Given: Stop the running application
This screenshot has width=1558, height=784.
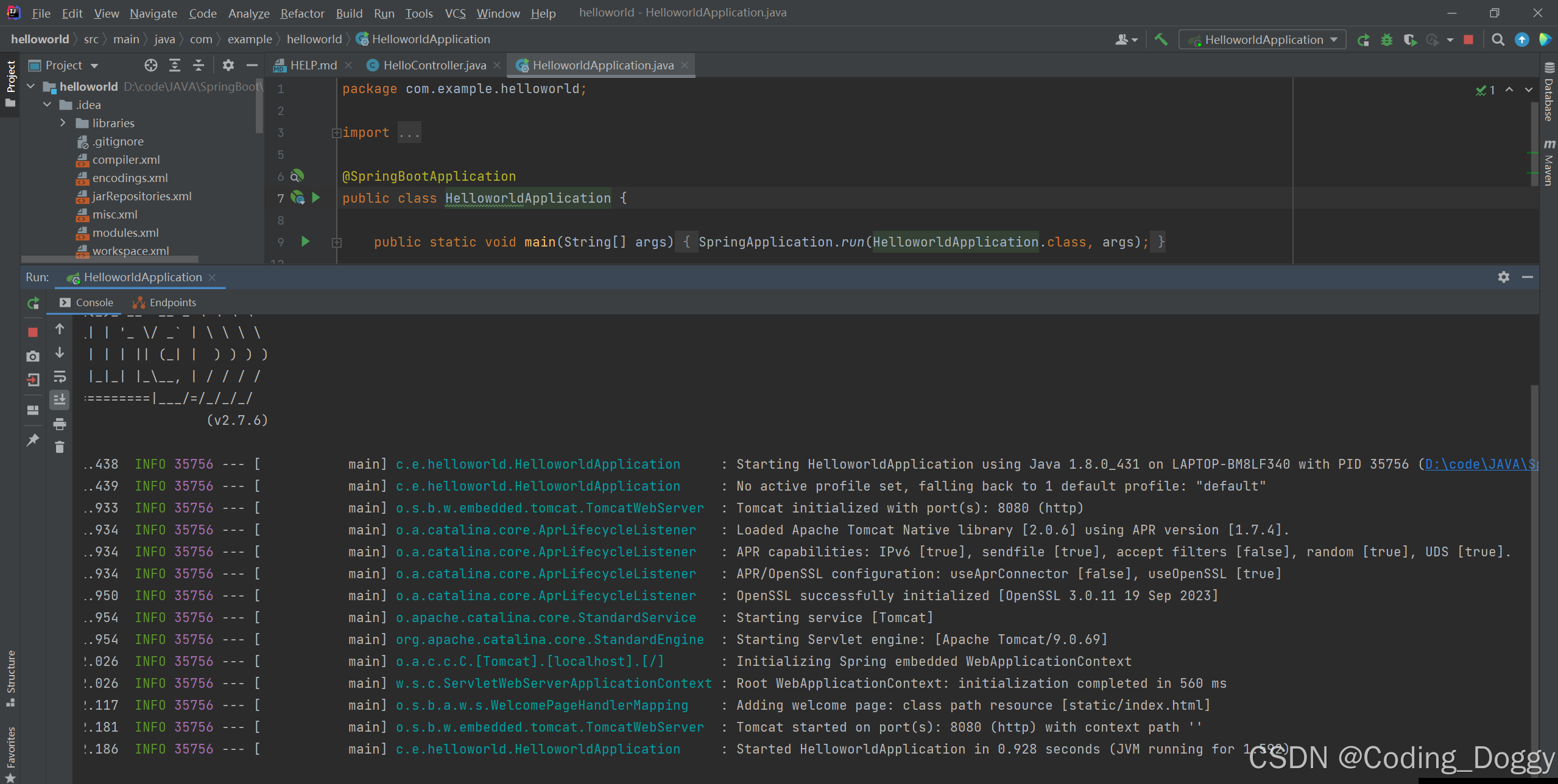Looking at the screenshot, I should click(1468, 39).
